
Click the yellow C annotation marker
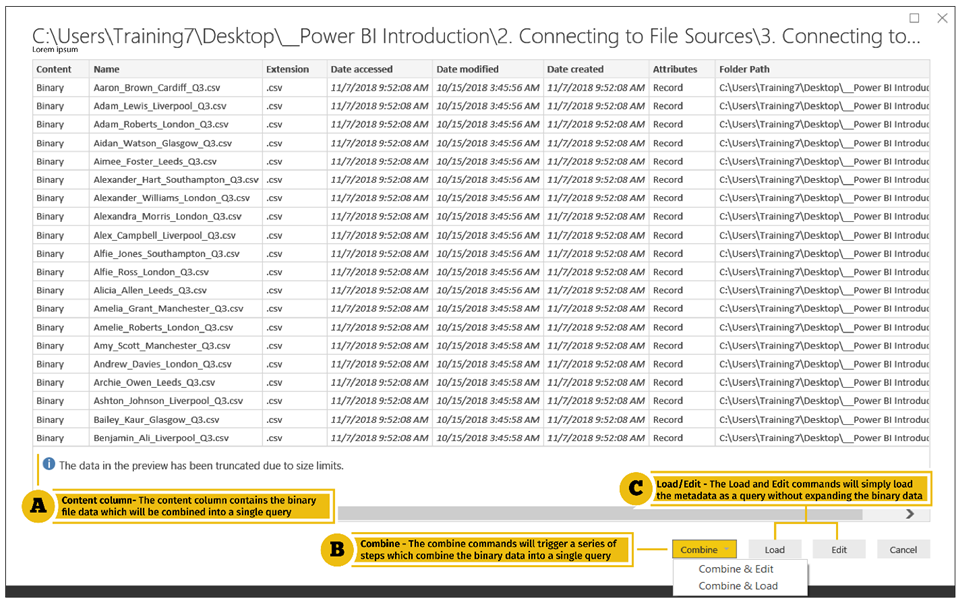pos(633,489)
